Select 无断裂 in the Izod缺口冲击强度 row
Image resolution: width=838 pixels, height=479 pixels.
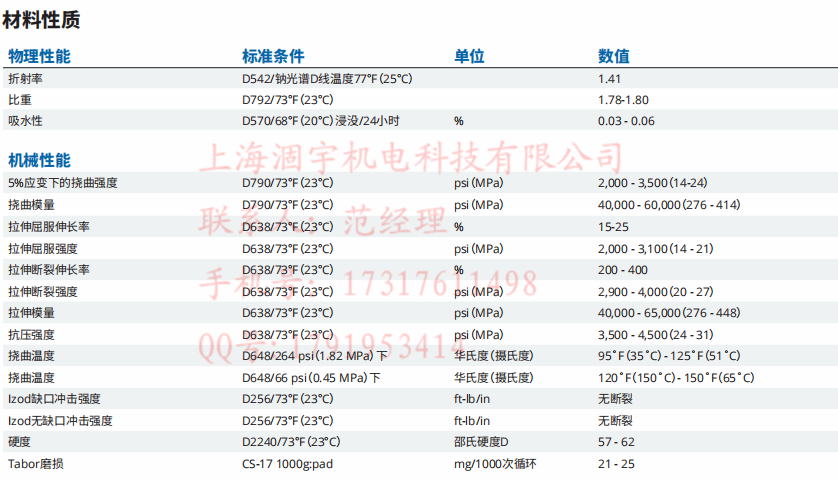click(615, 399)
